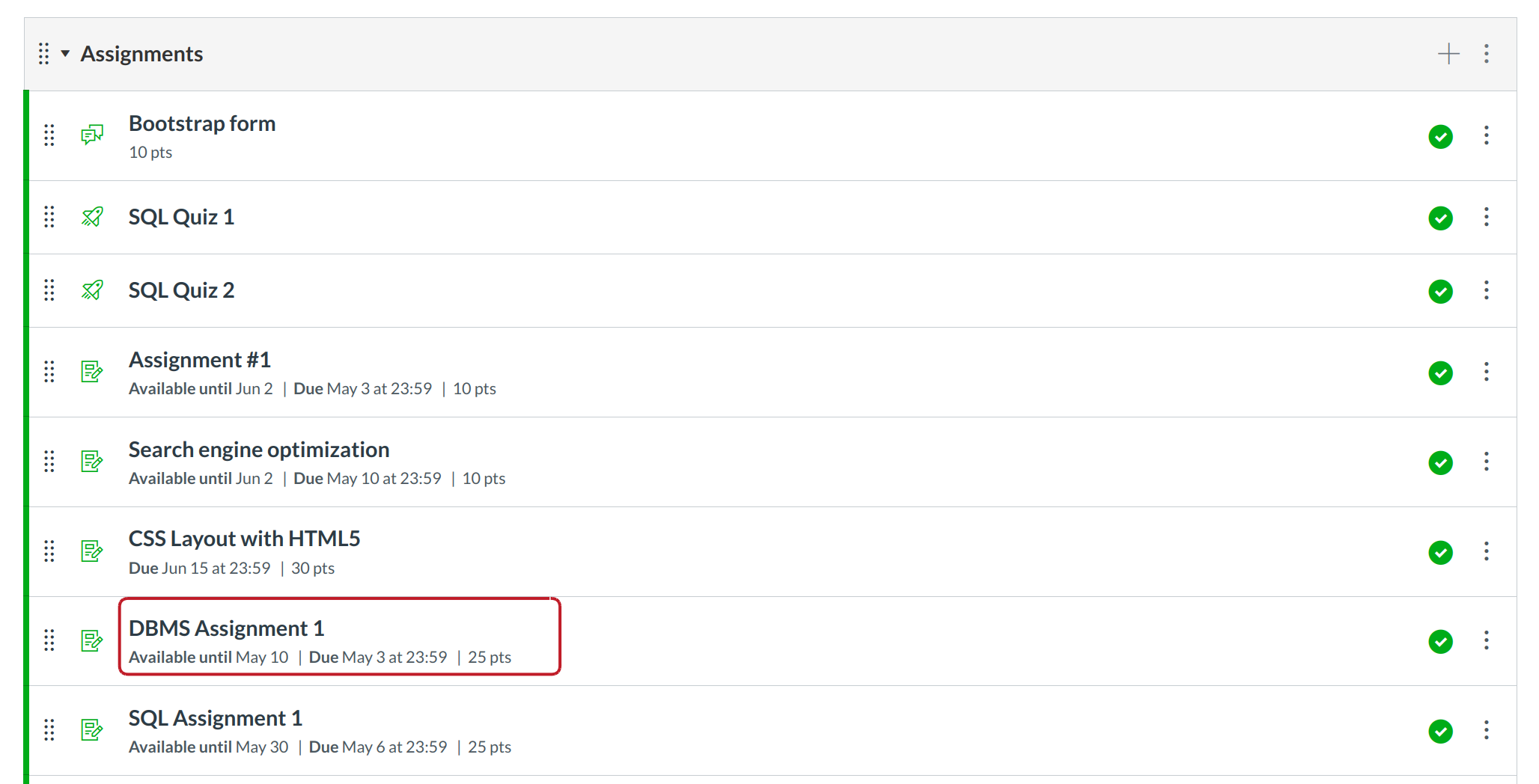Viewport: 1539px width, 784px height.
Task: Click the add assignment plus icon
Action: pyautogui.click(x=1448, y=54)
